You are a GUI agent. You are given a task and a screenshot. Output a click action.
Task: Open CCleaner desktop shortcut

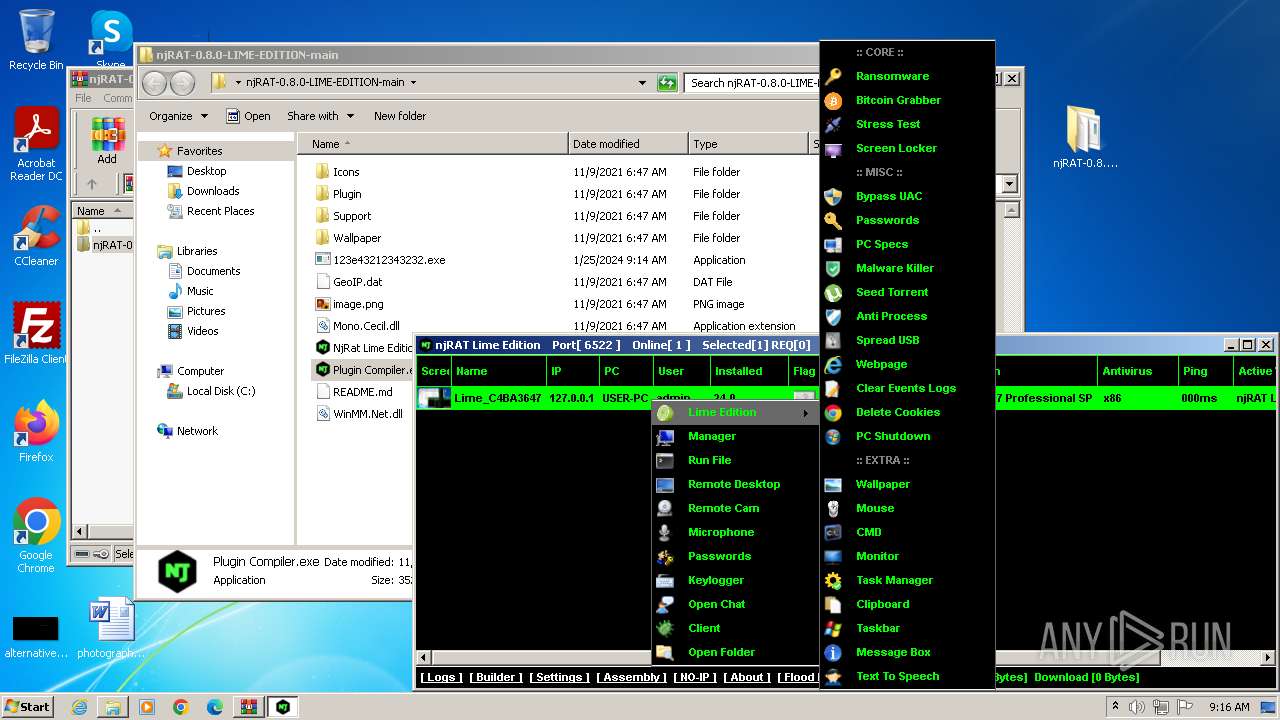pyautogui.click(x=36, y=236)
